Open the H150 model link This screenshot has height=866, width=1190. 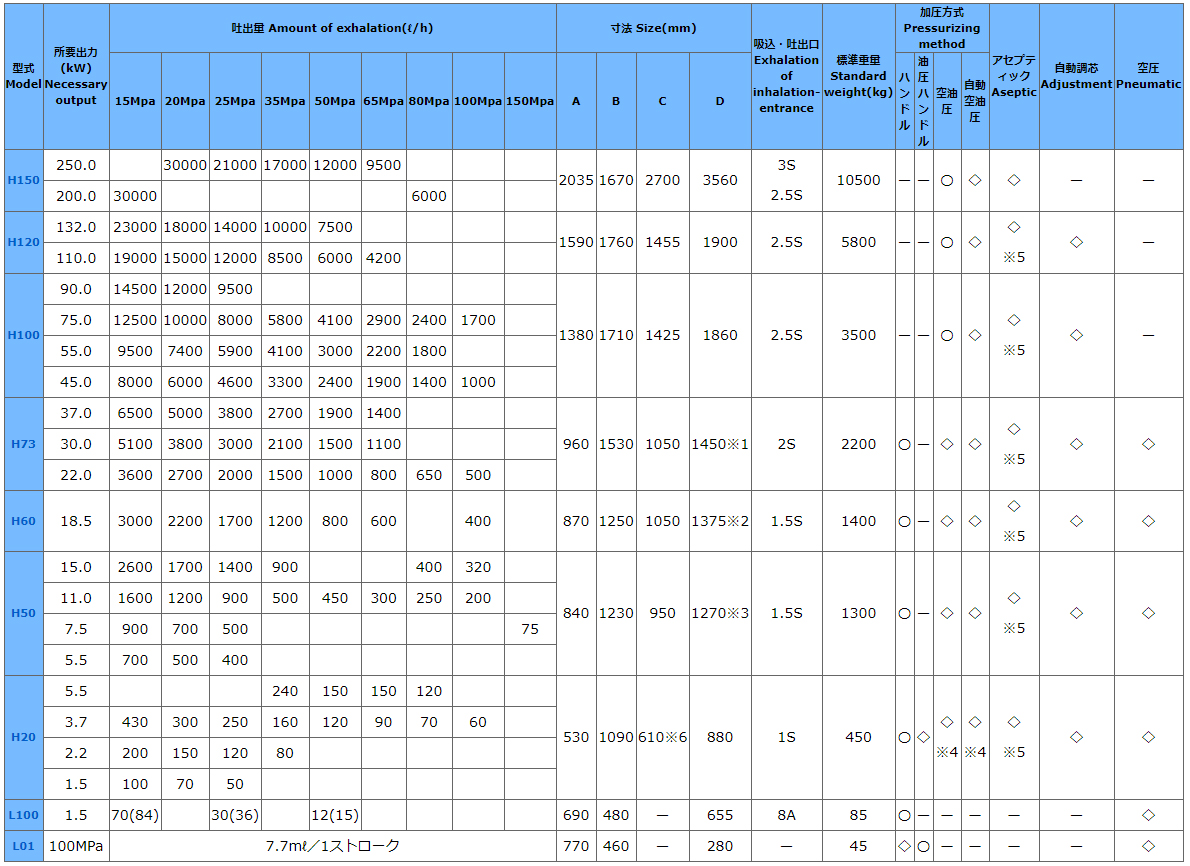[23, 181]
